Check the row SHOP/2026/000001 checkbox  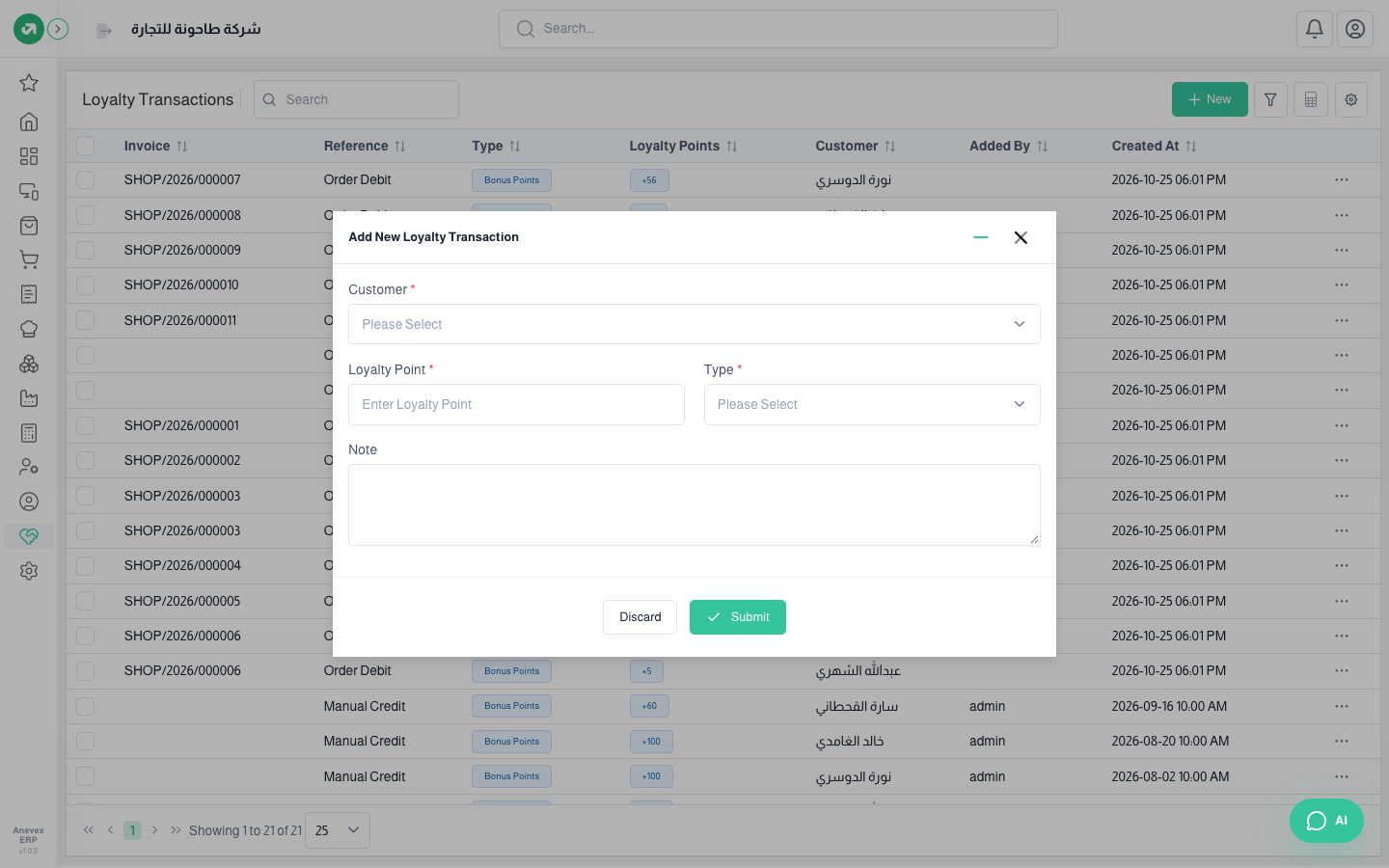coord(86,425)
